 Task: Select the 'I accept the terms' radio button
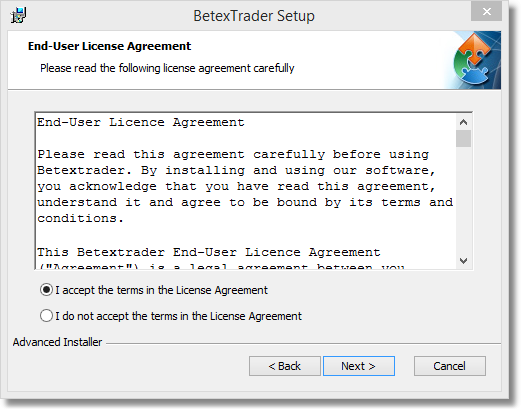pyautogui.click(x=46, y=290)
